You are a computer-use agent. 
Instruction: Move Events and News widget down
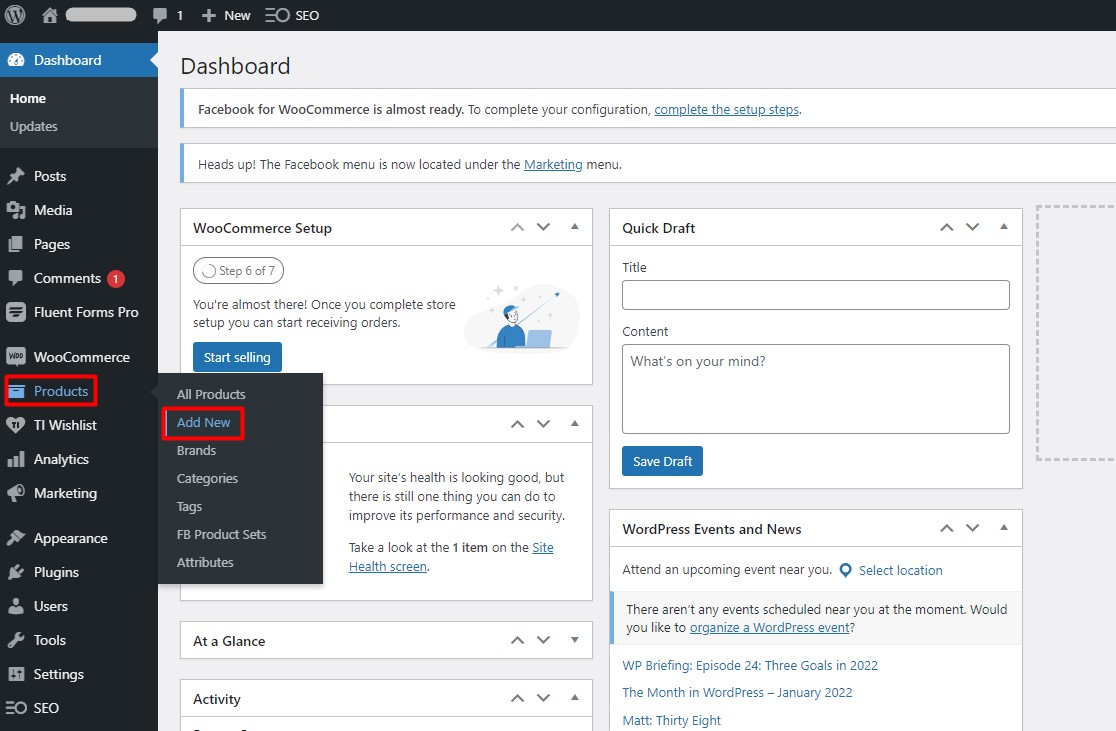click(972, 528)
